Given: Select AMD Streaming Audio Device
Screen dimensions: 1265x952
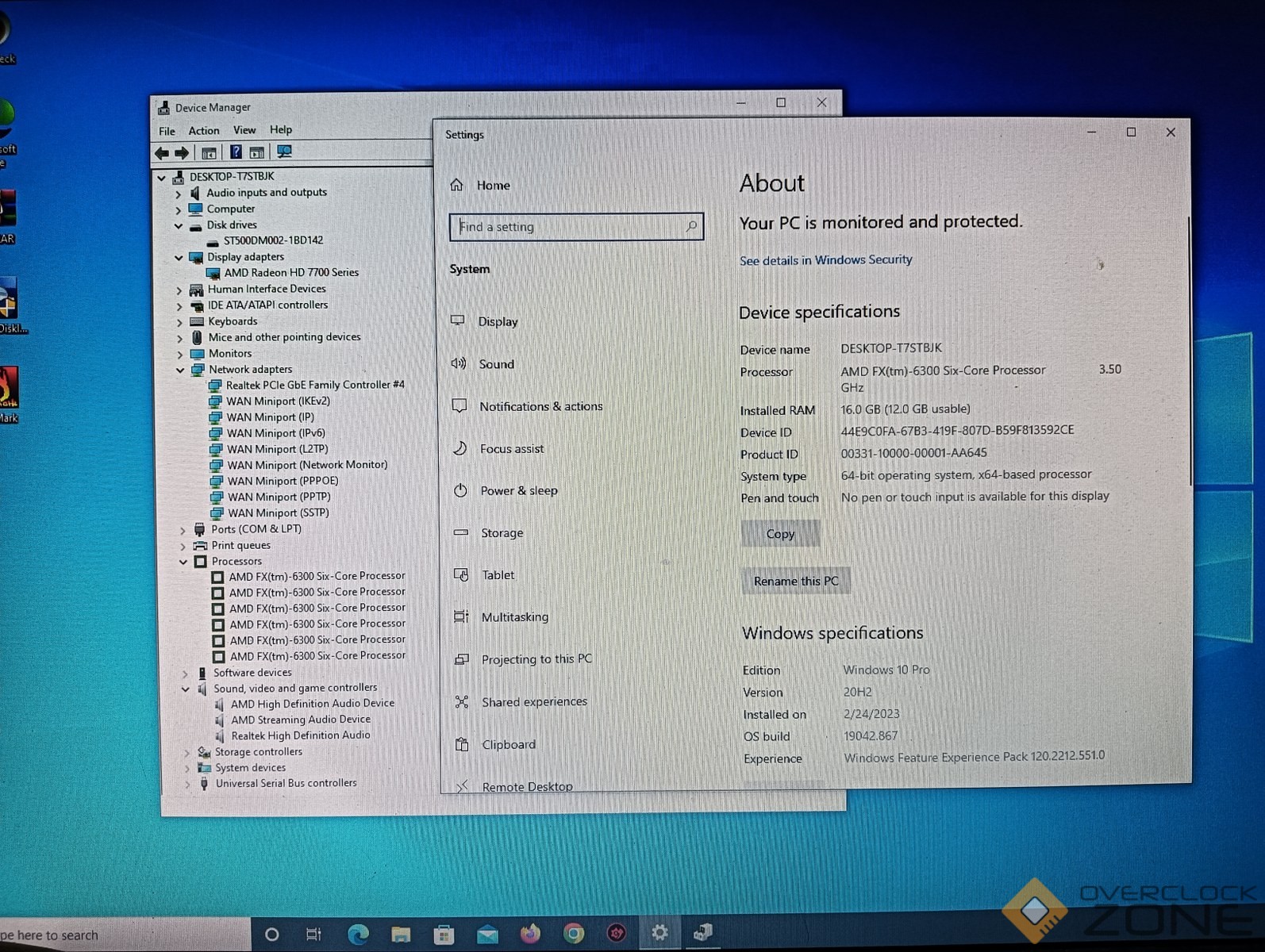Looking at the screenshot, I should [301, 720].
